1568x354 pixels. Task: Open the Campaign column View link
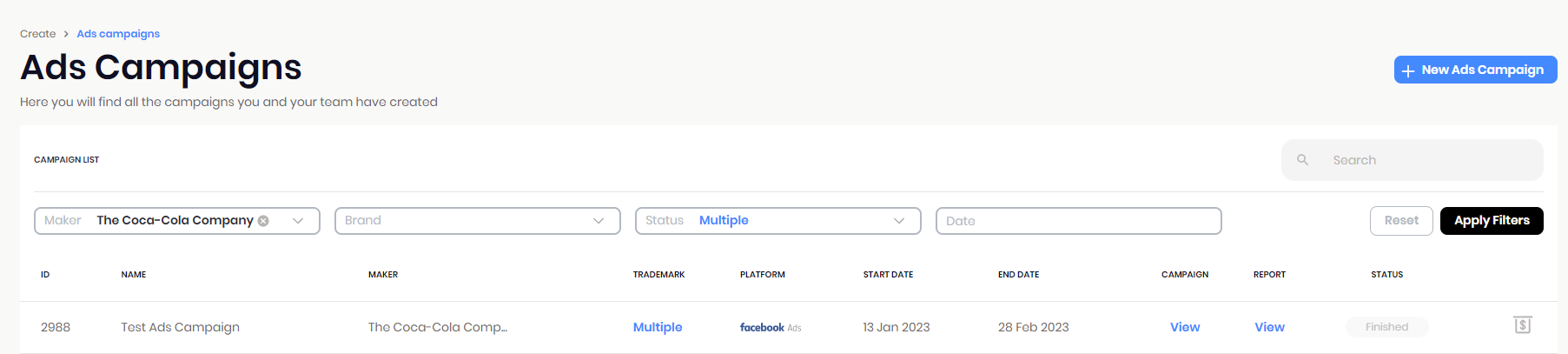click(1184, 327)
